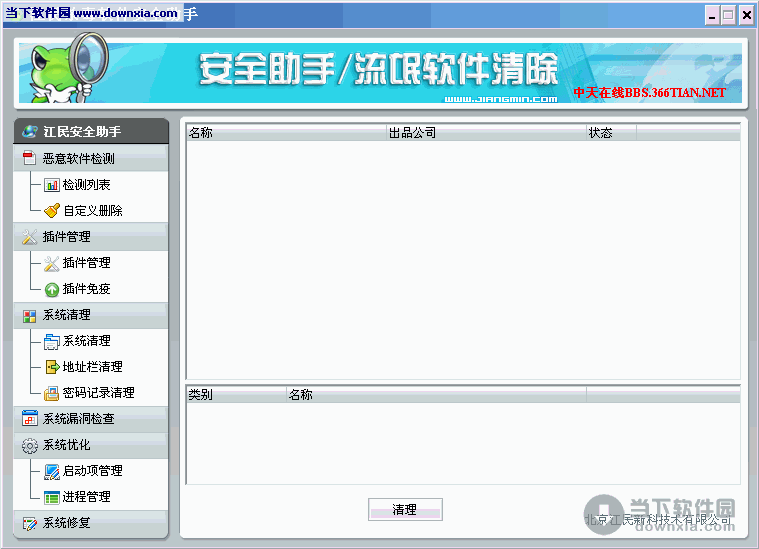759x549 pixels.
Task: Click the 检测列表 chart icon
Action: click(x=52, y=185)
